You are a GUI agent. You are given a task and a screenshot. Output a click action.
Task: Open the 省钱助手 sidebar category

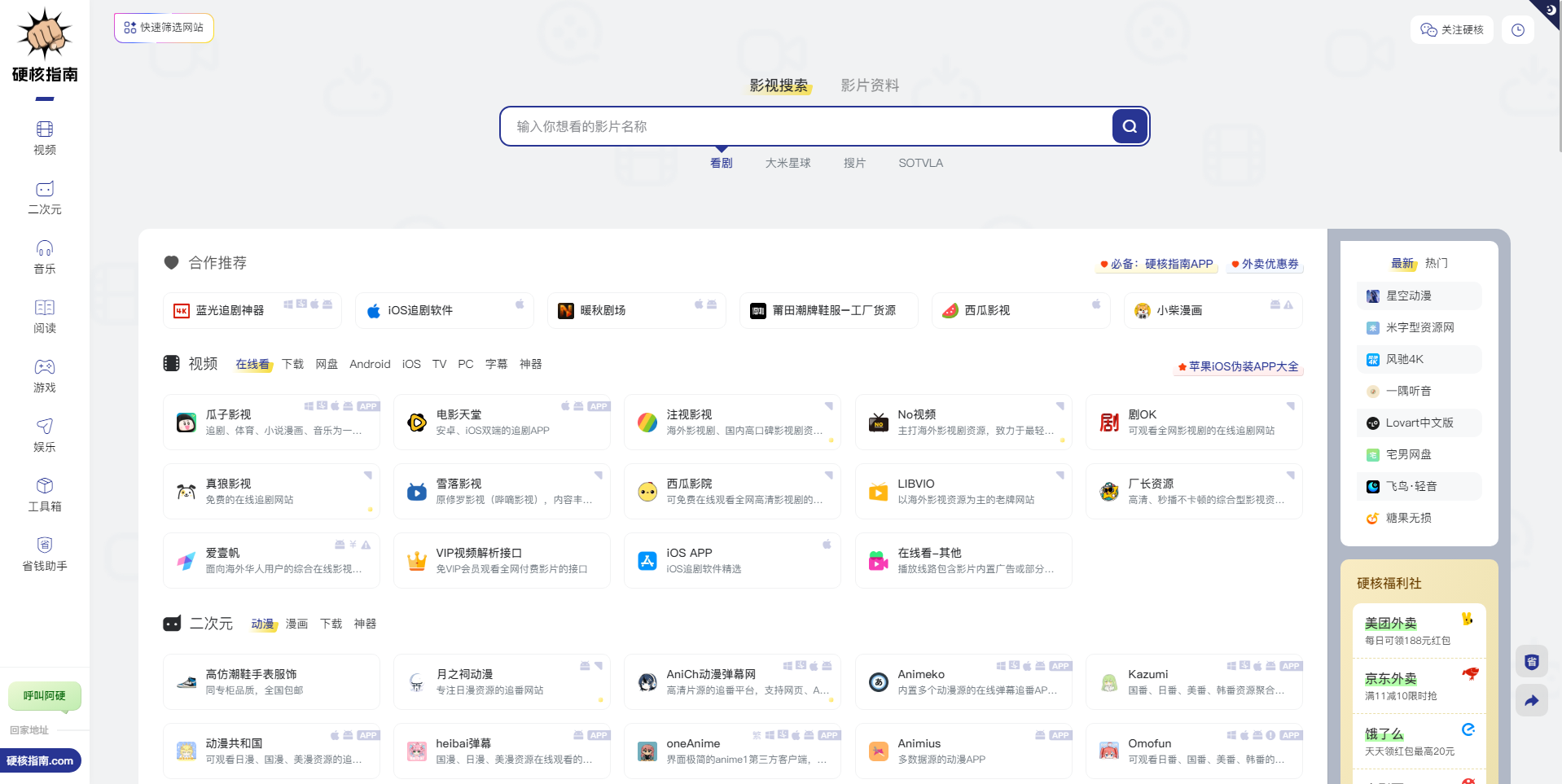click(45, 554)
